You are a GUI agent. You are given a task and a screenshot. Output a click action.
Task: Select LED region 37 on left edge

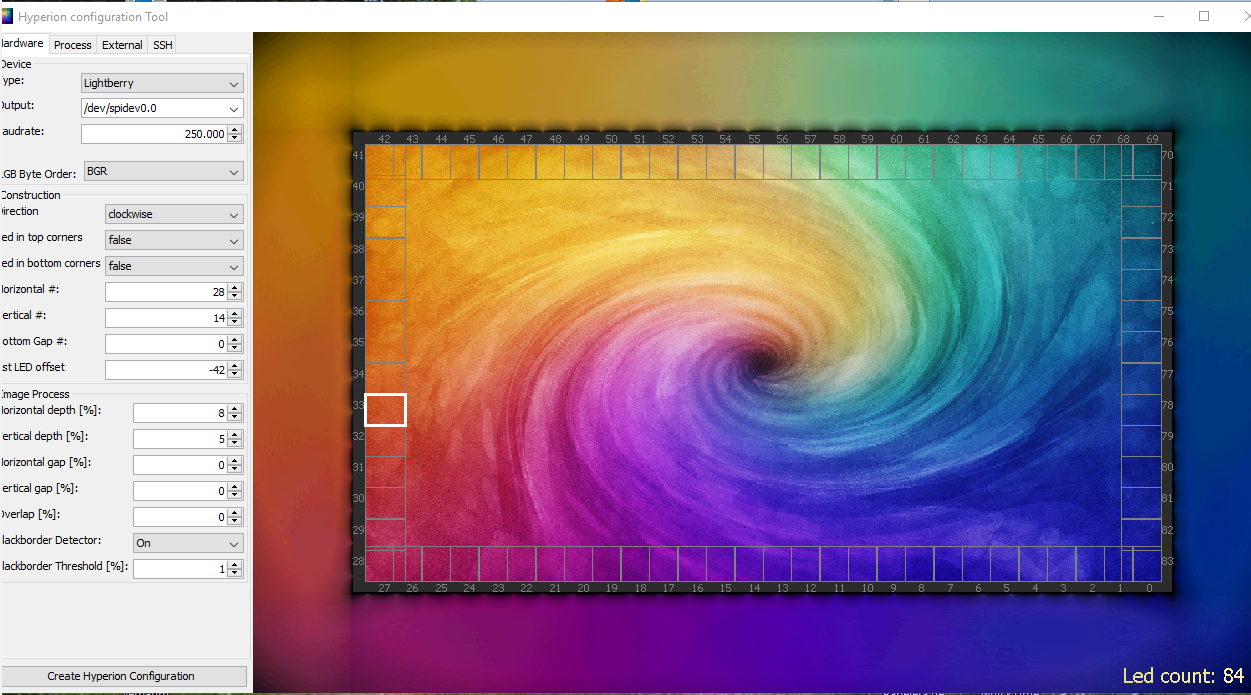385,285
